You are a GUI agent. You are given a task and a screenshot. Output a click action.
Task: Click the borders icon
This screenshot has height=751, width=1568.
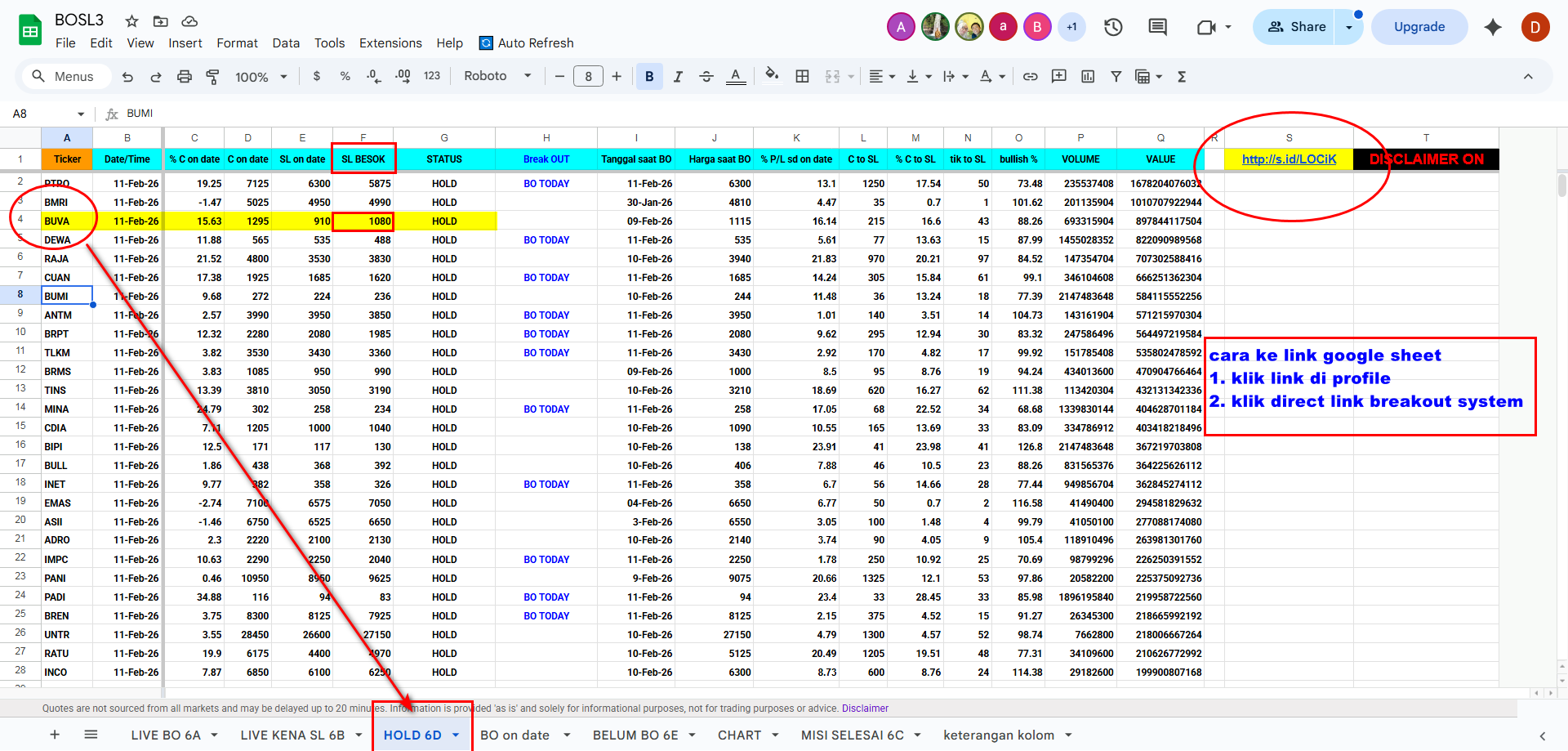pyautogui.click(x=803, y=77)
